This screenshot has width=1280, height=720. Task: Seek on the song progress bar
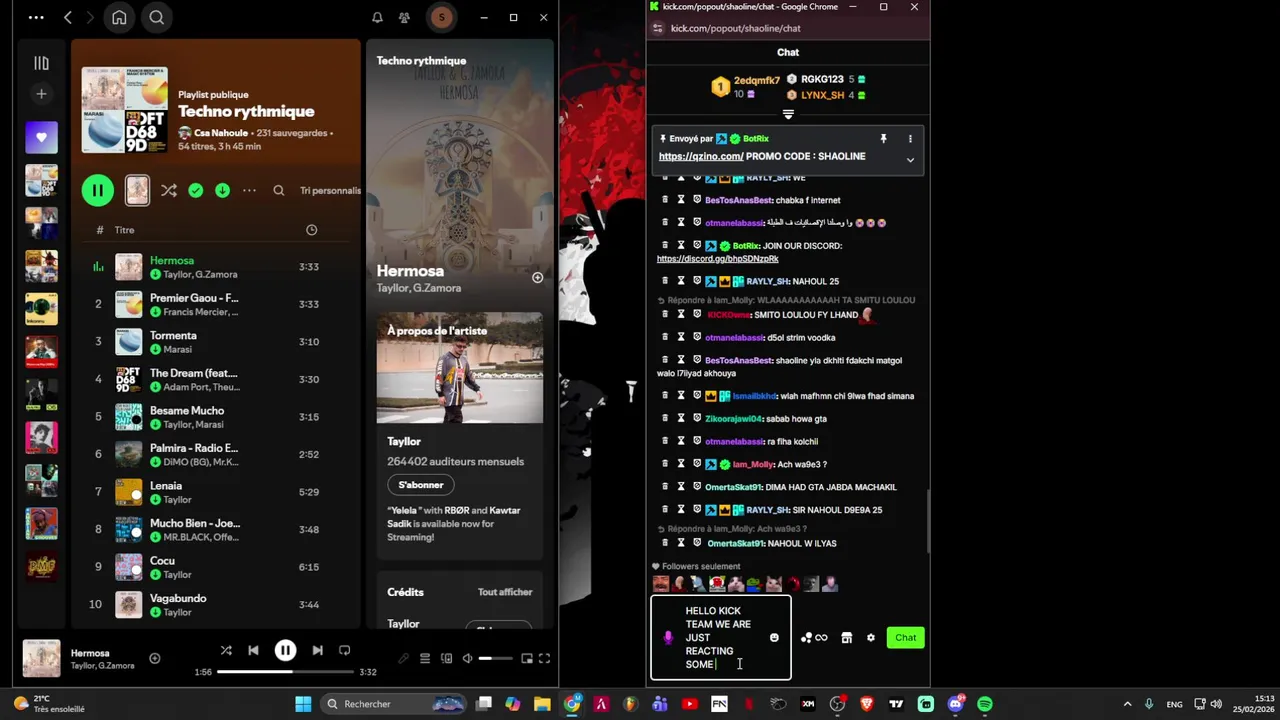(x=285, y=672)
